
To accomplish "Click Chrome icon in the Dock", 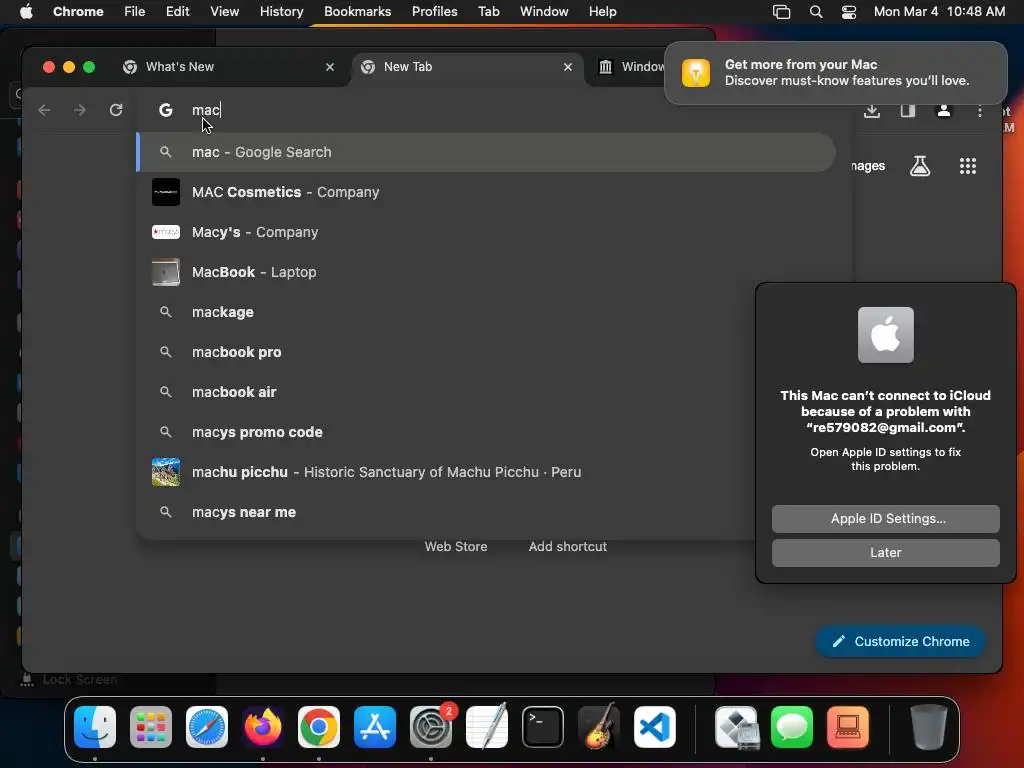I will 319,727.
